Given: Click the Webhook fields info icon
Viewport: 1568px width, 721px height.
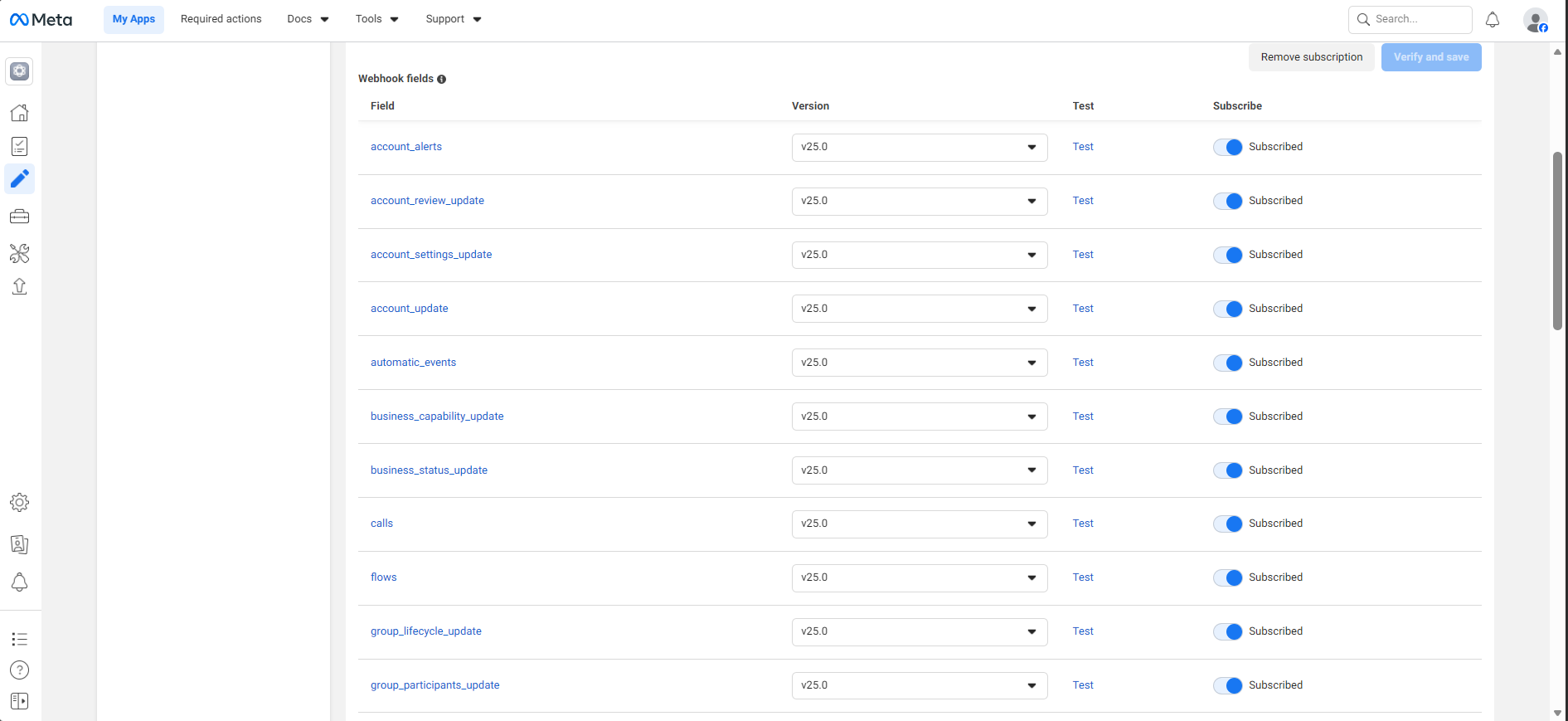Looking at the screenshot, I should [x=441, y=80].
